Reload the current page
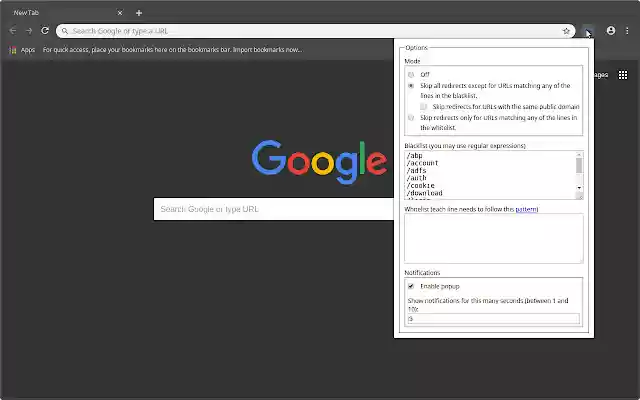Viewport: 640px width, 400px height. coord(45,31)
